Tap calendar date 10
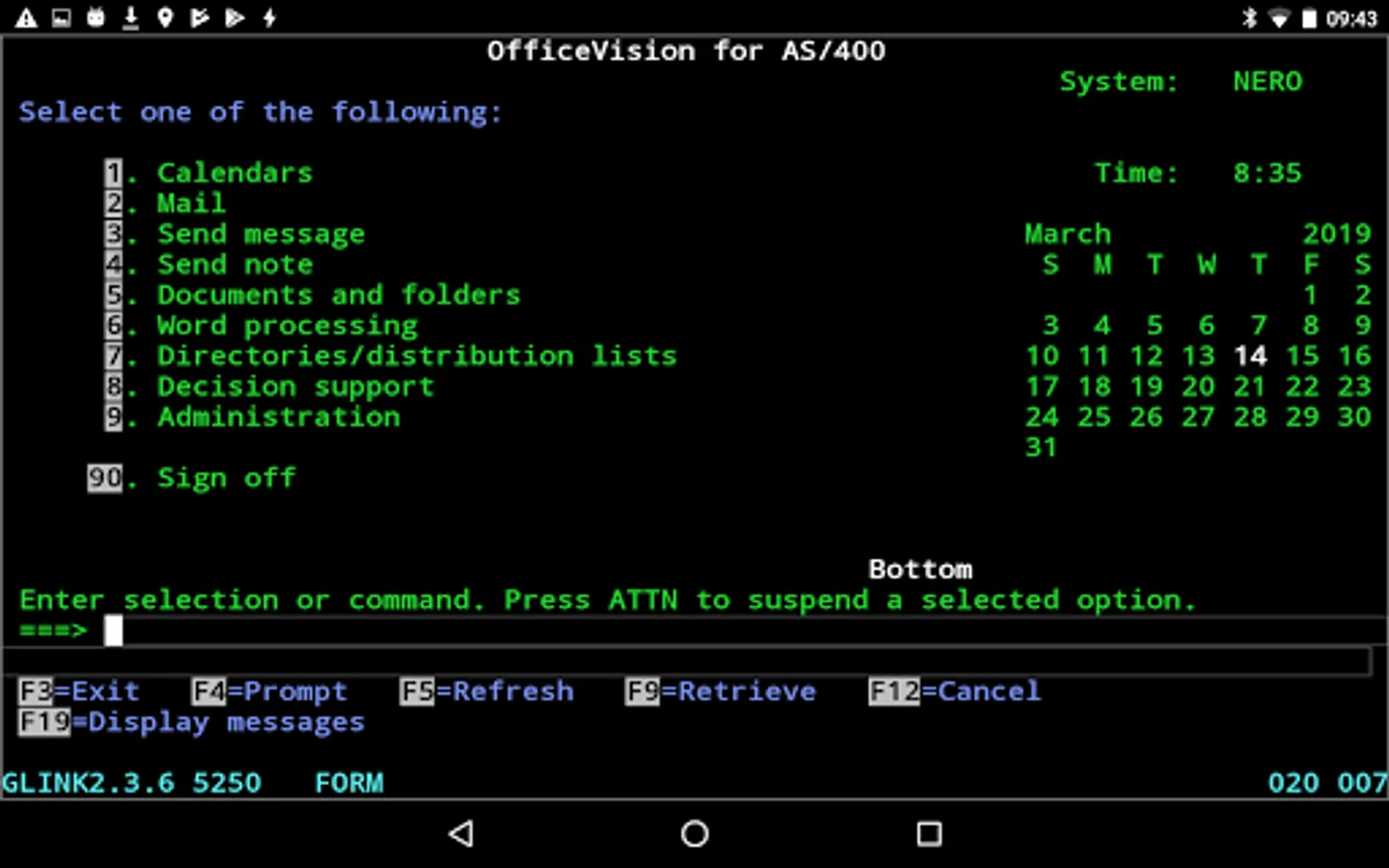This screenshot has width=1389, height=868. click(1042, 356)
